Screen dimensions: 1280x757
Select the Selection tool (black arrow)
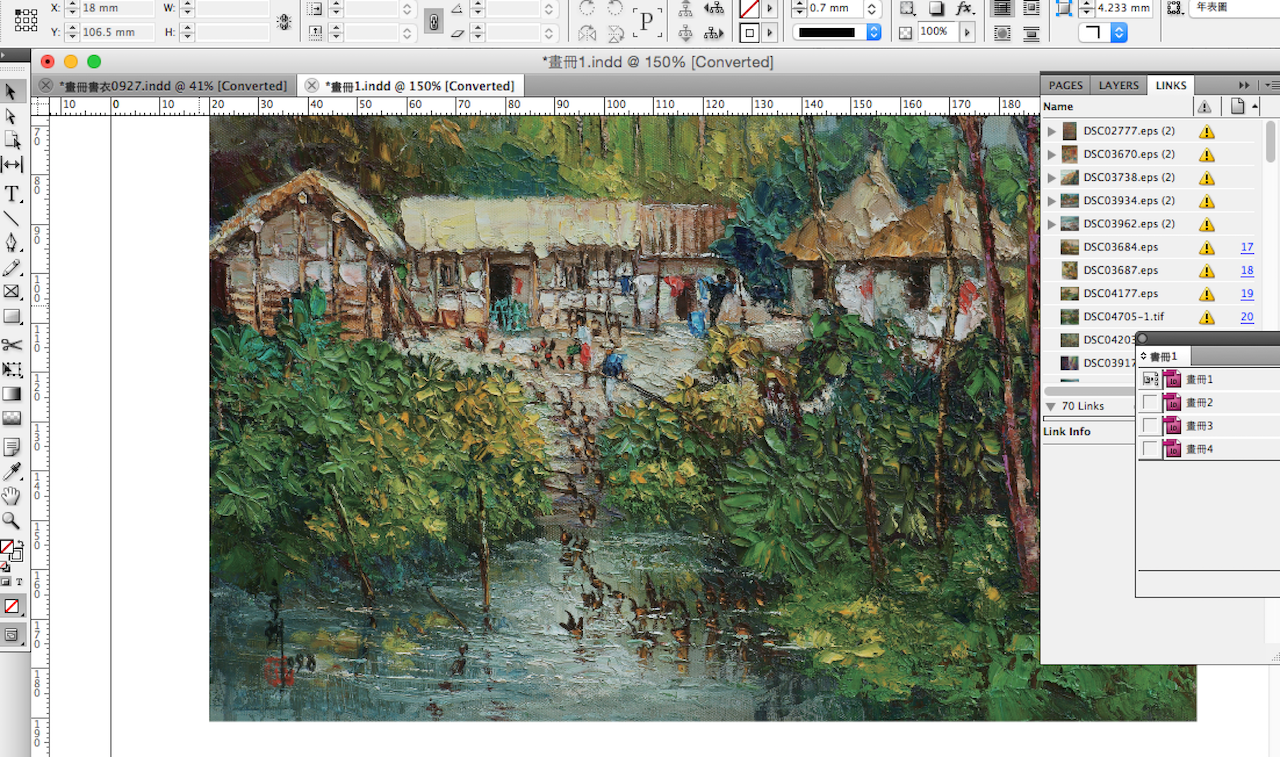click(12, 91)
